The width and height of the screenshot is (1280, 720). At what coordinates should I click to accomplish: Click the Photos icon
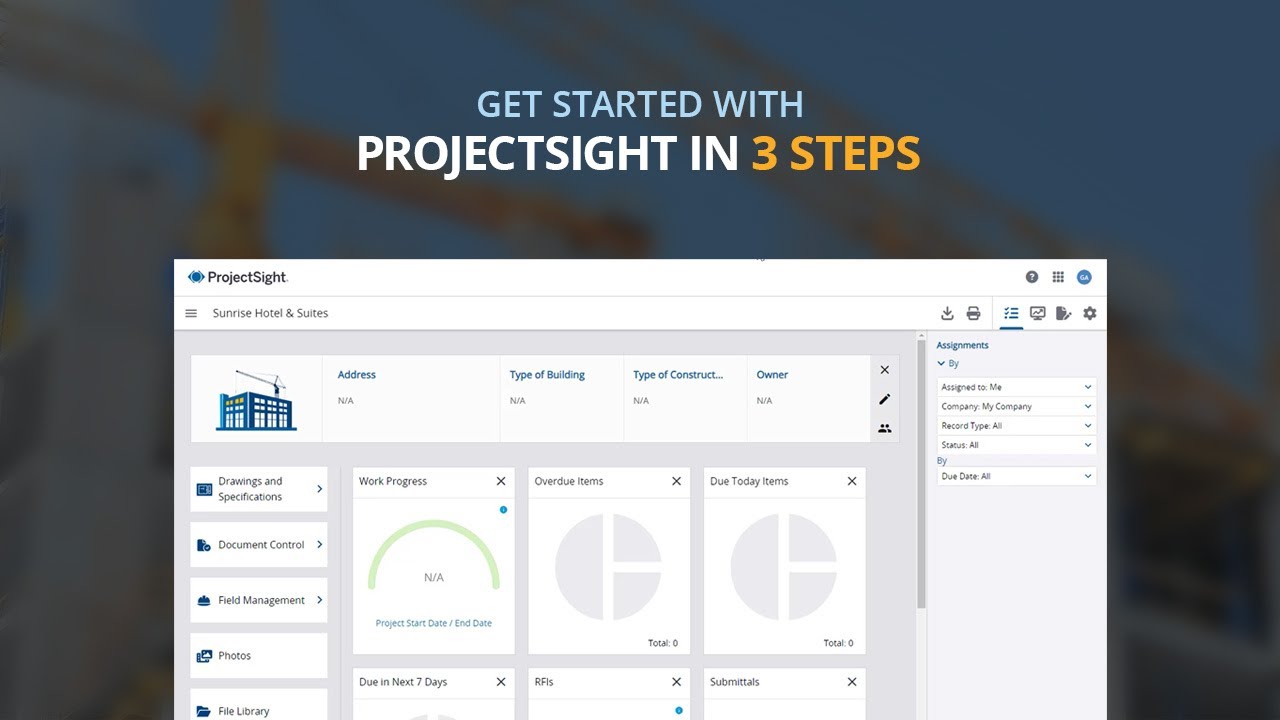(x=204, y=656)
